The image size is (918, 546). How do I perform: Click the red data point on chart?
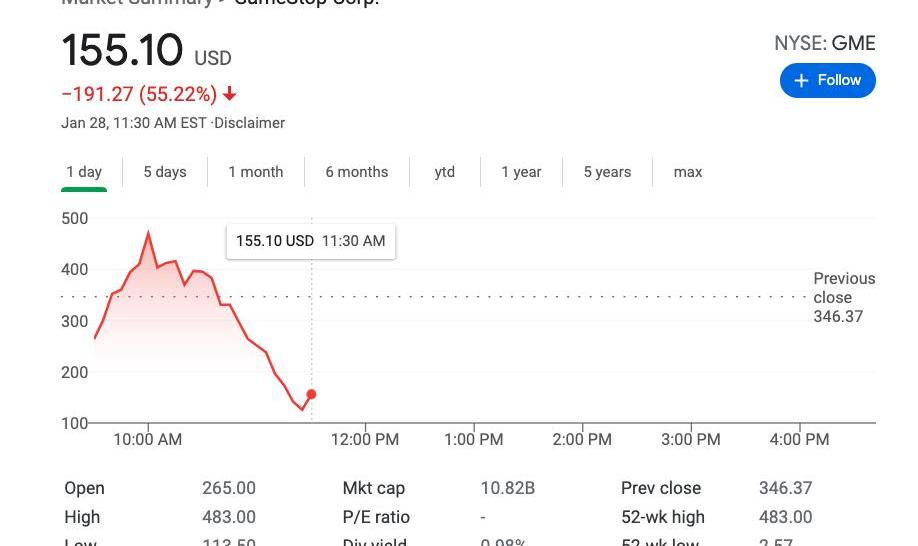[311, 395]
